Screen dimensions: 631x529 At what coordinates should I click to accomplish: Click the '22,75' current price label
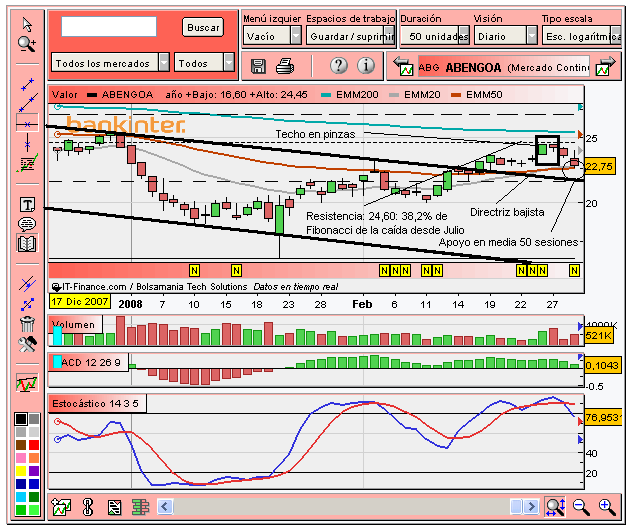click(600, 166)
